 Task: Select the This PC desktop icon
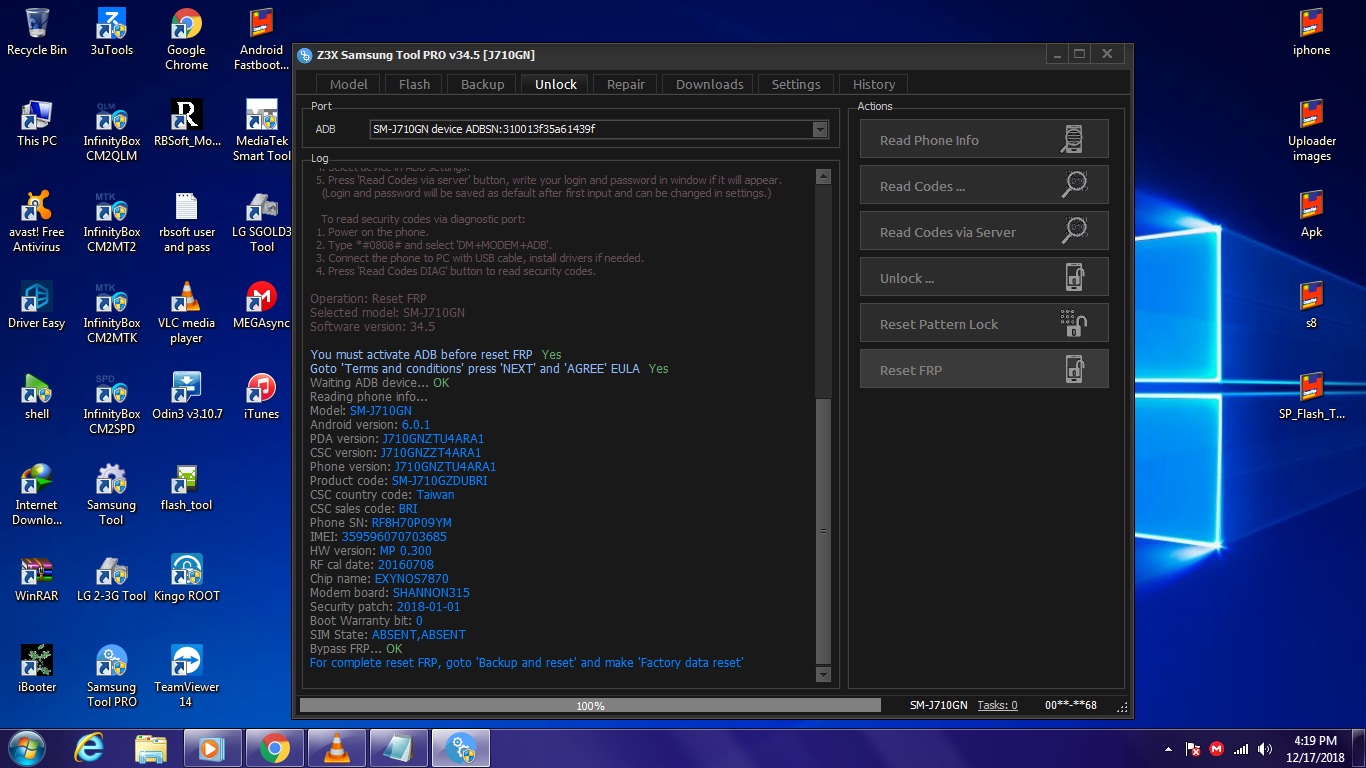click(x=37, y=123)
